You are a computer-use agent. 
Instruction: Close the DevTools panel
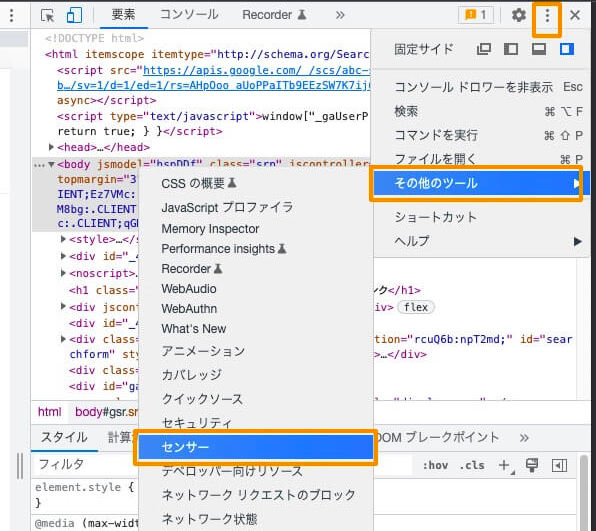click(x=575, y=15)
